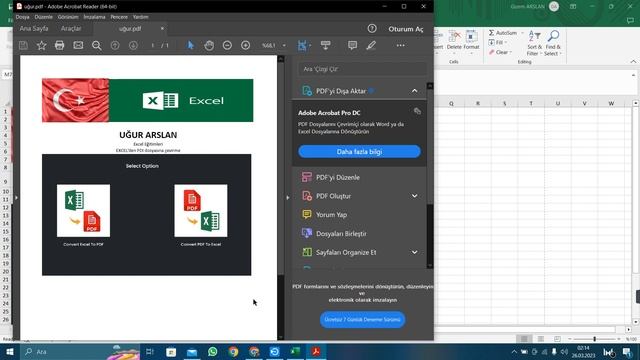Screen dimensions: 640x360
Task: Click Oturum Aç sign-in link
Action: [x=406, y=29]
